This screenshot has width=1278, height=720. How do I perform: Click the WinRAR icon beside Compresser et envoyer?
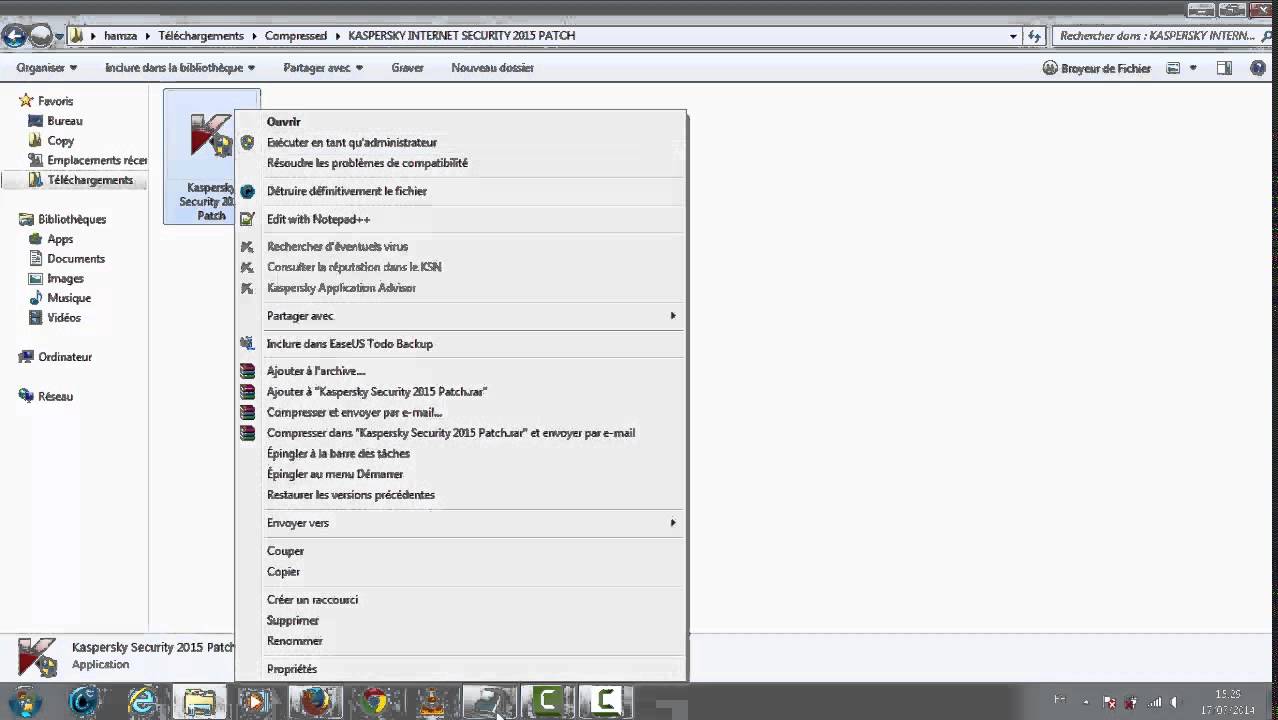(x=247, y=413)
